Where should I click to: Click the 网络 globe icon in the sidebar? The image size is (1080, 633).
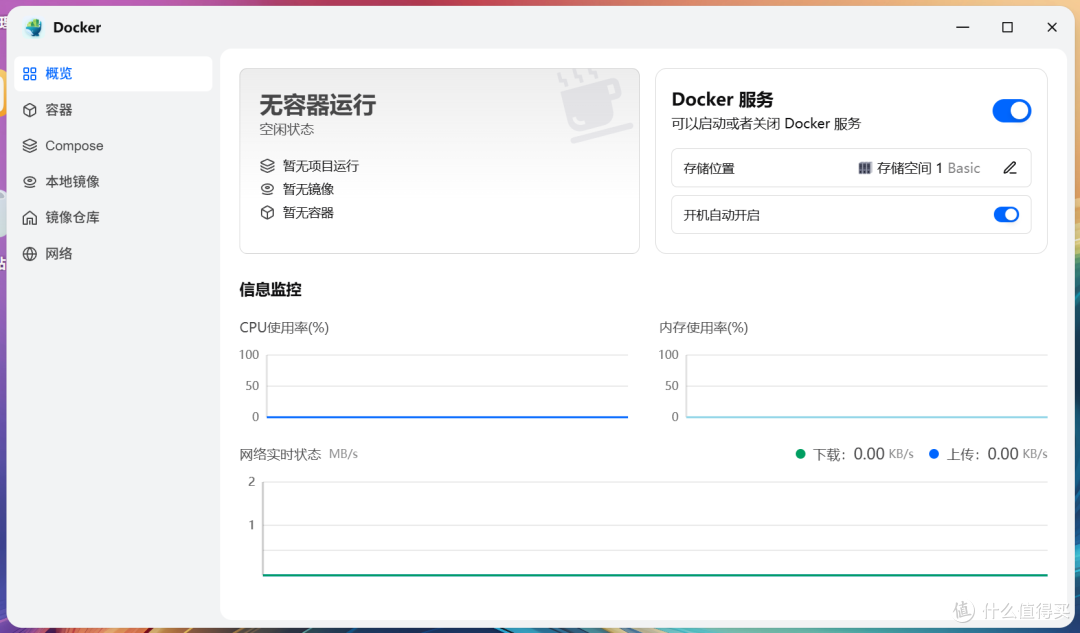(x=30, y=253)
